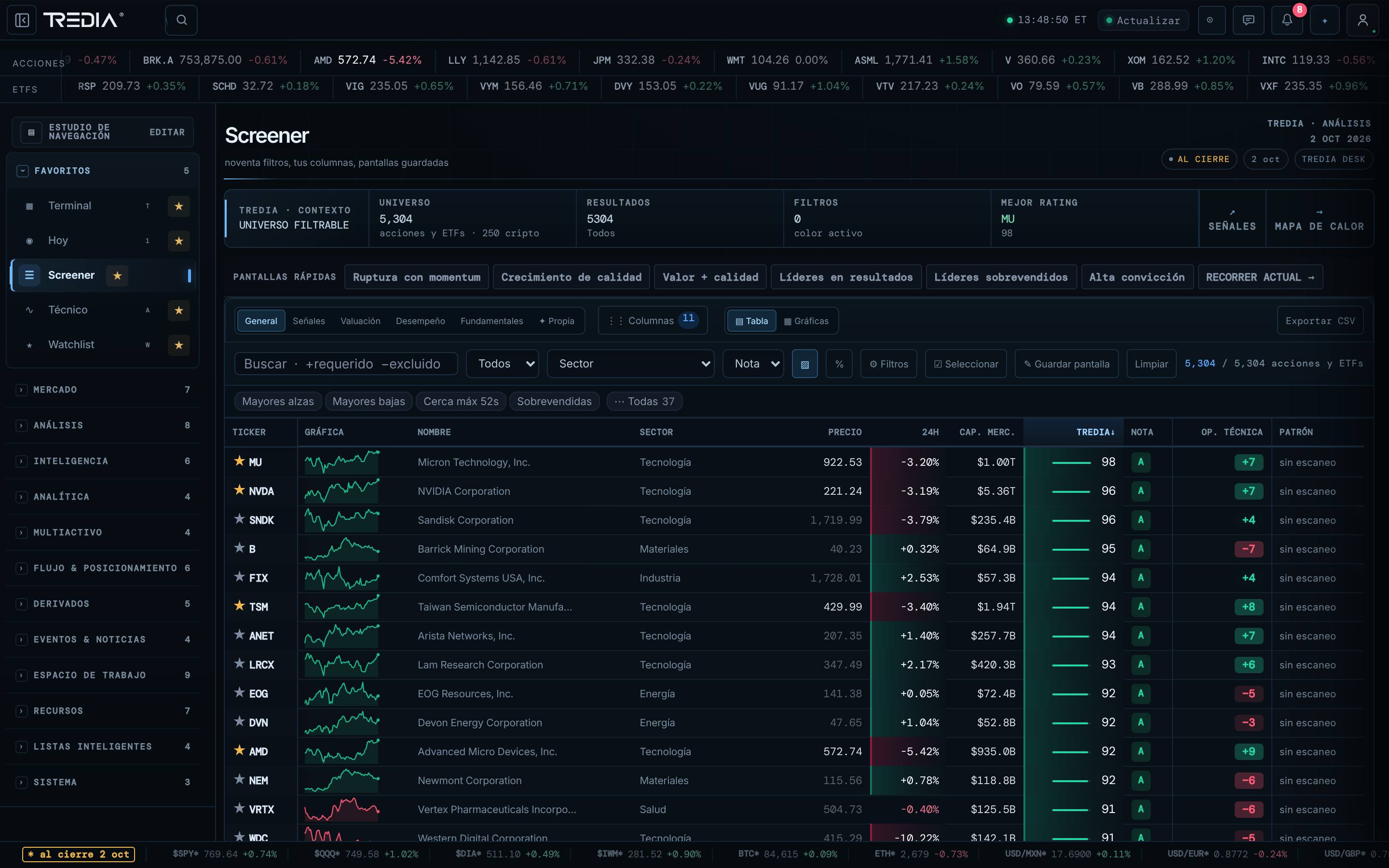
Task: Toggle the favorite star for MU
Action: [239, 461]
